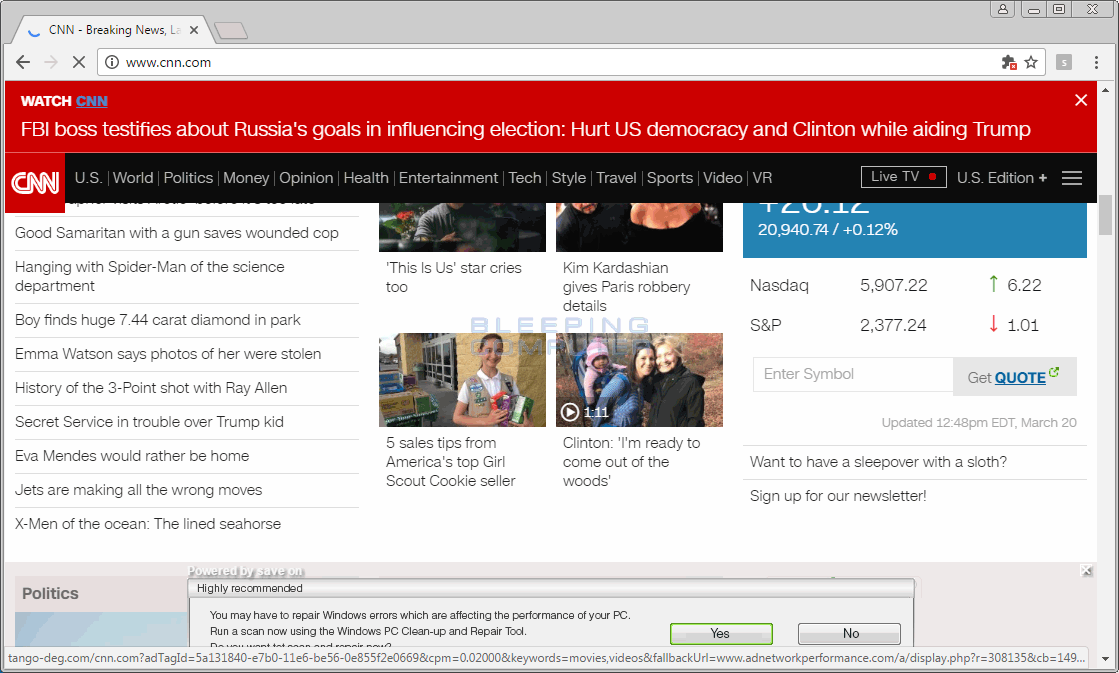Open the U.S. section

click(88, 178)
